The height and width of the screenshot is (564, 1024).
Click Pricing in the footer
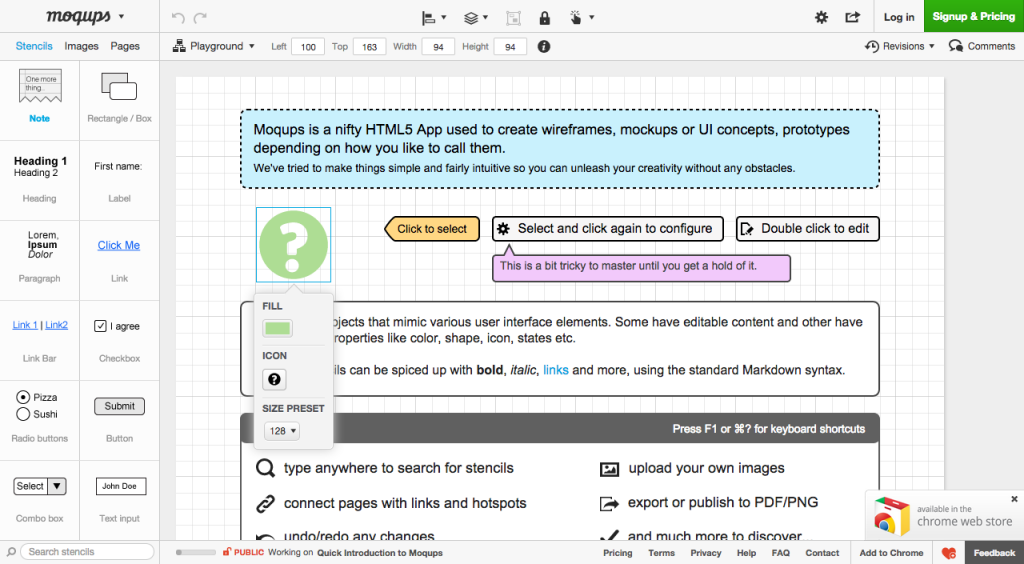[618, 553]
